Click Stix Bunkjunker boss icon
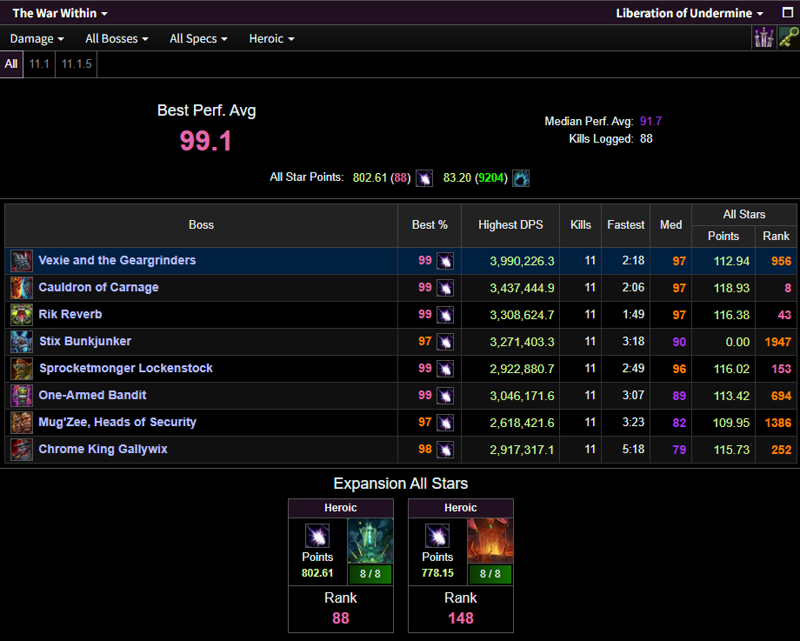The width and height of the screenshot is (800, 641). click(x=21, y=341)
